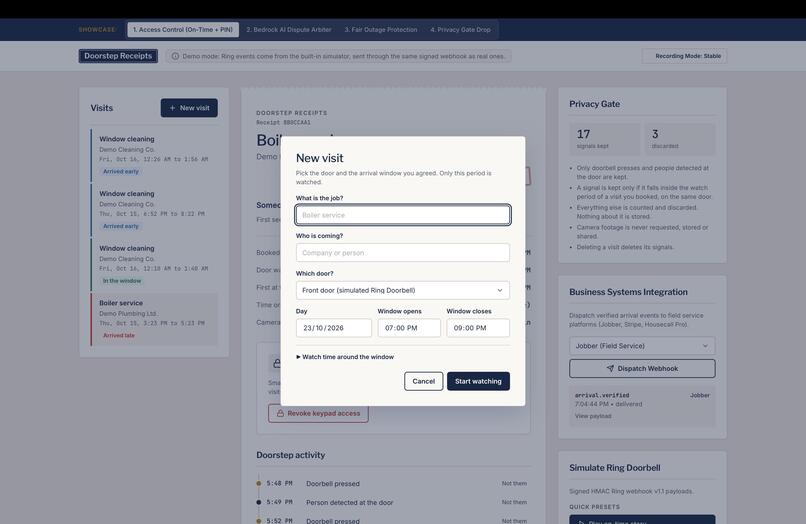Click the Window closes time field

pyautogui.click(x=478, y=328)
